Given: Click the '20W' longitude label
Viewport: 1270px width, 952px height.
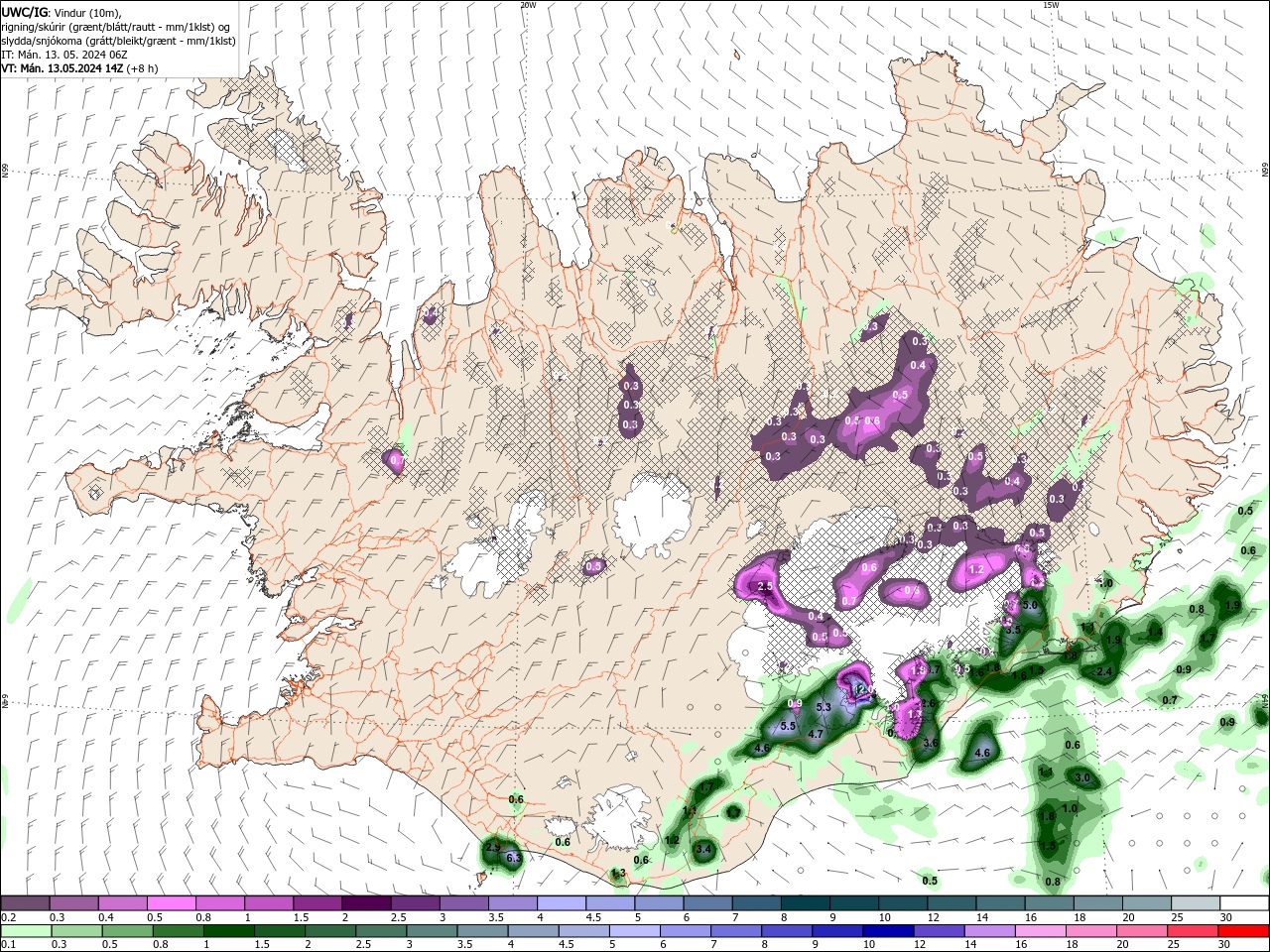Looking at the screenshot, I should 529,5.
